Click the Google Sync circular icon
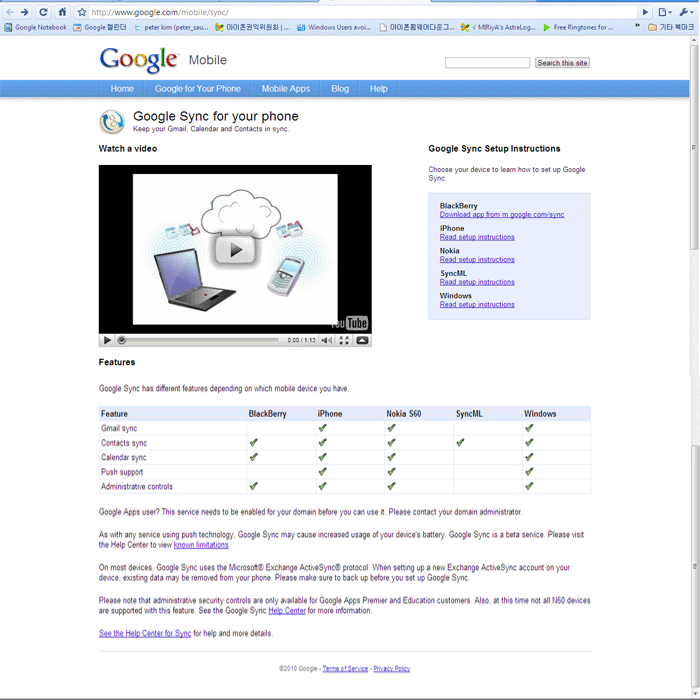 (x=112, y=122)
